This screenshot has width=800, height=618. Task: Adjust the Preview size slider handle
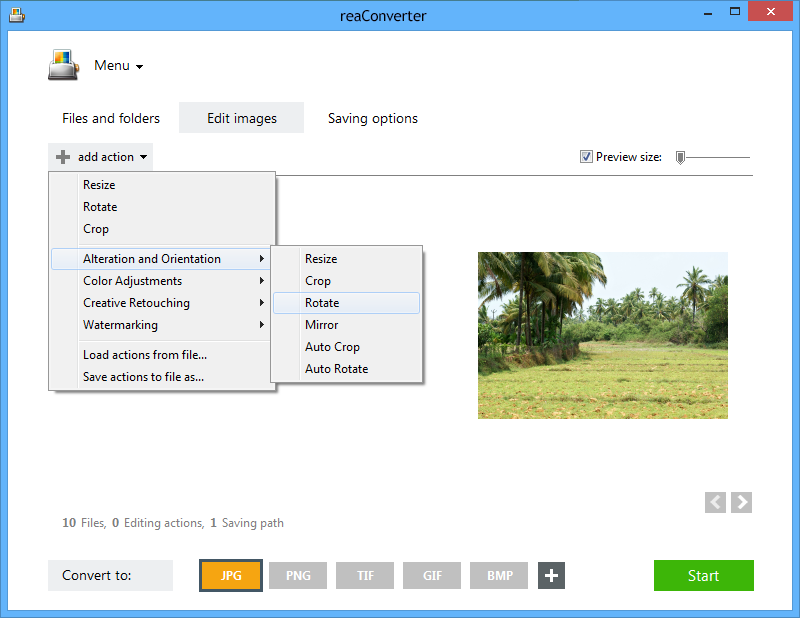point(680,158)
